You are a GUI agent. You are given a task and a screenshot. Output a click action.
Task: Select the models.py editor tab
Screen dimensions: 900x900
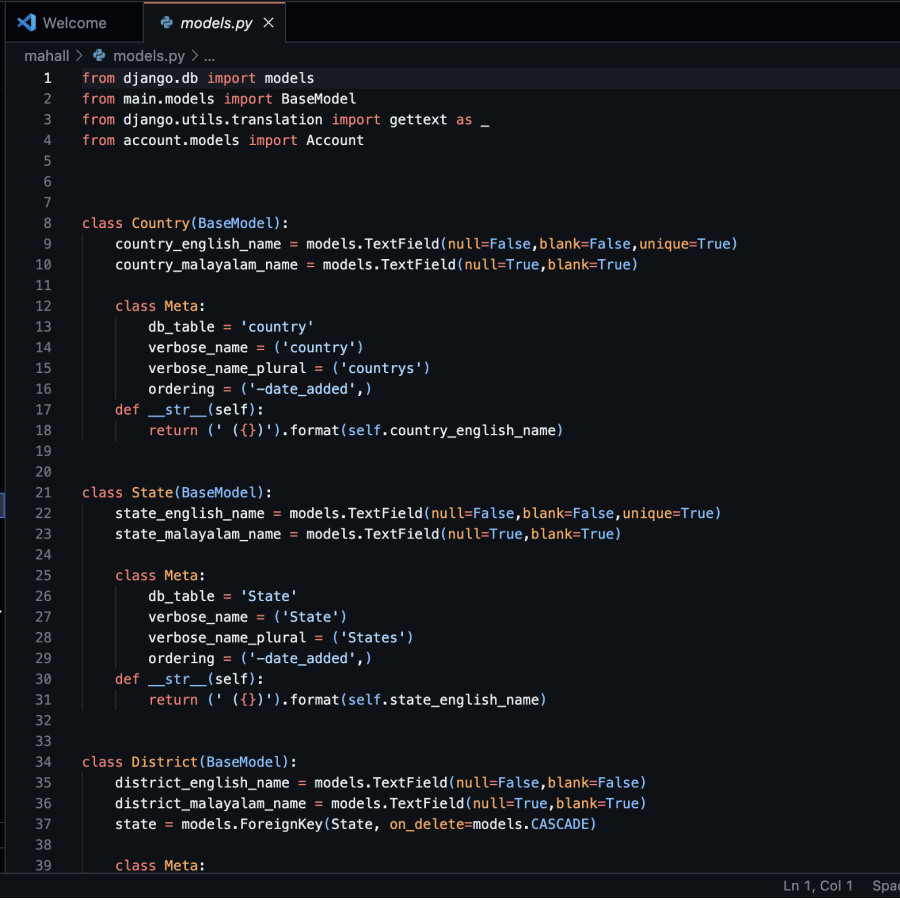tap(215, 23)
